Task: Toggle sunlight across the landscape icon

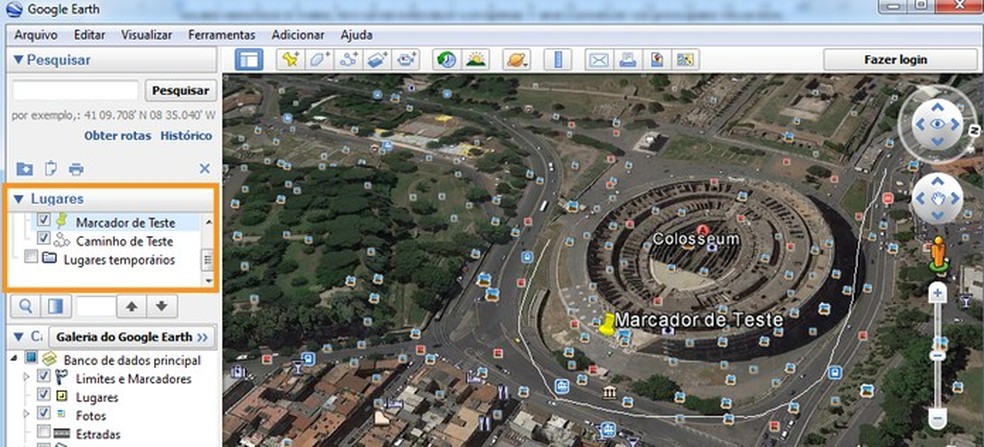Action: 476,60
